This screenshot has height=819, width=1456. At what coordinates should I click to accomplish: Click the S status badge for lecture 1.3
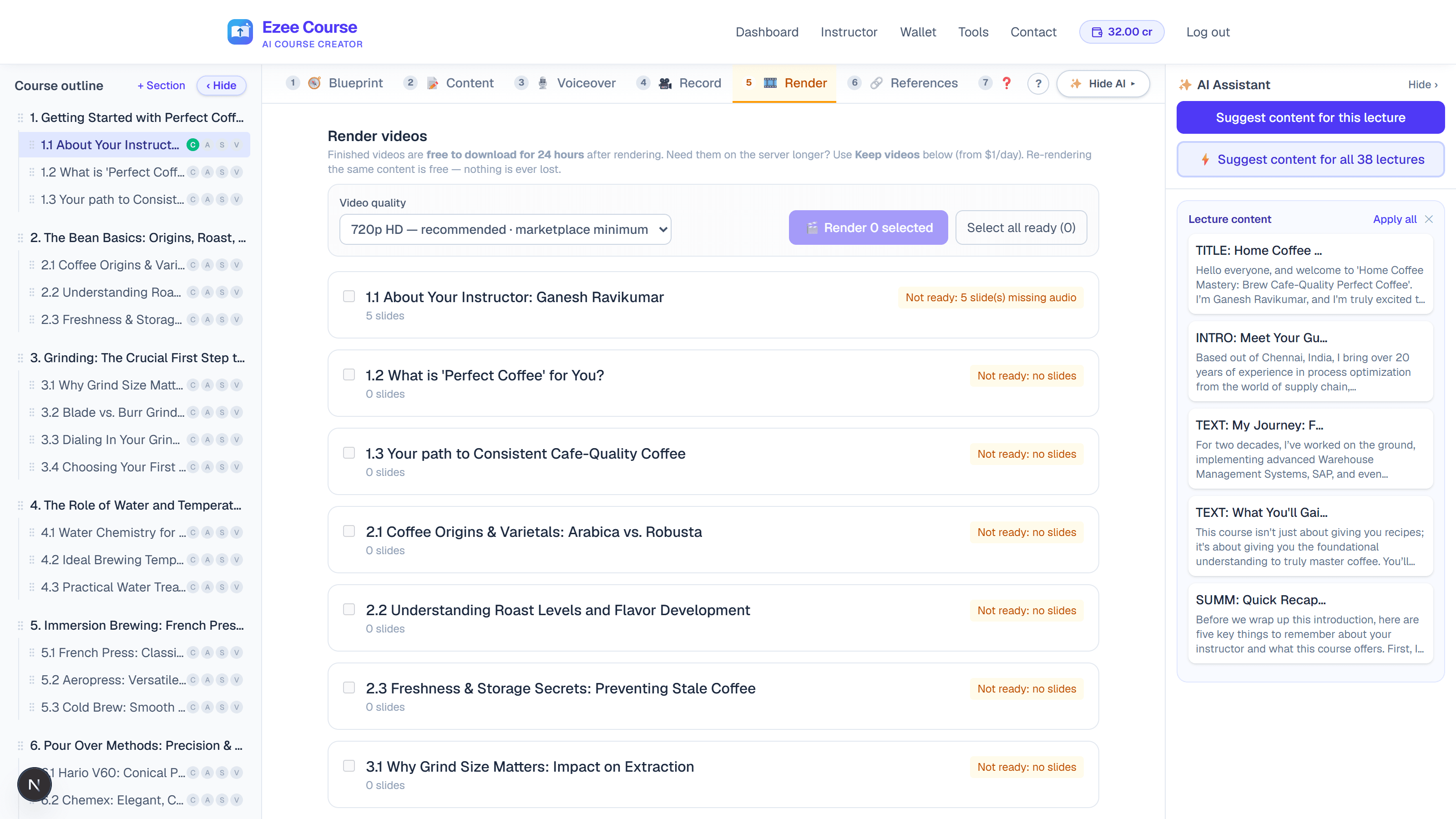click(x=222, y=199)
